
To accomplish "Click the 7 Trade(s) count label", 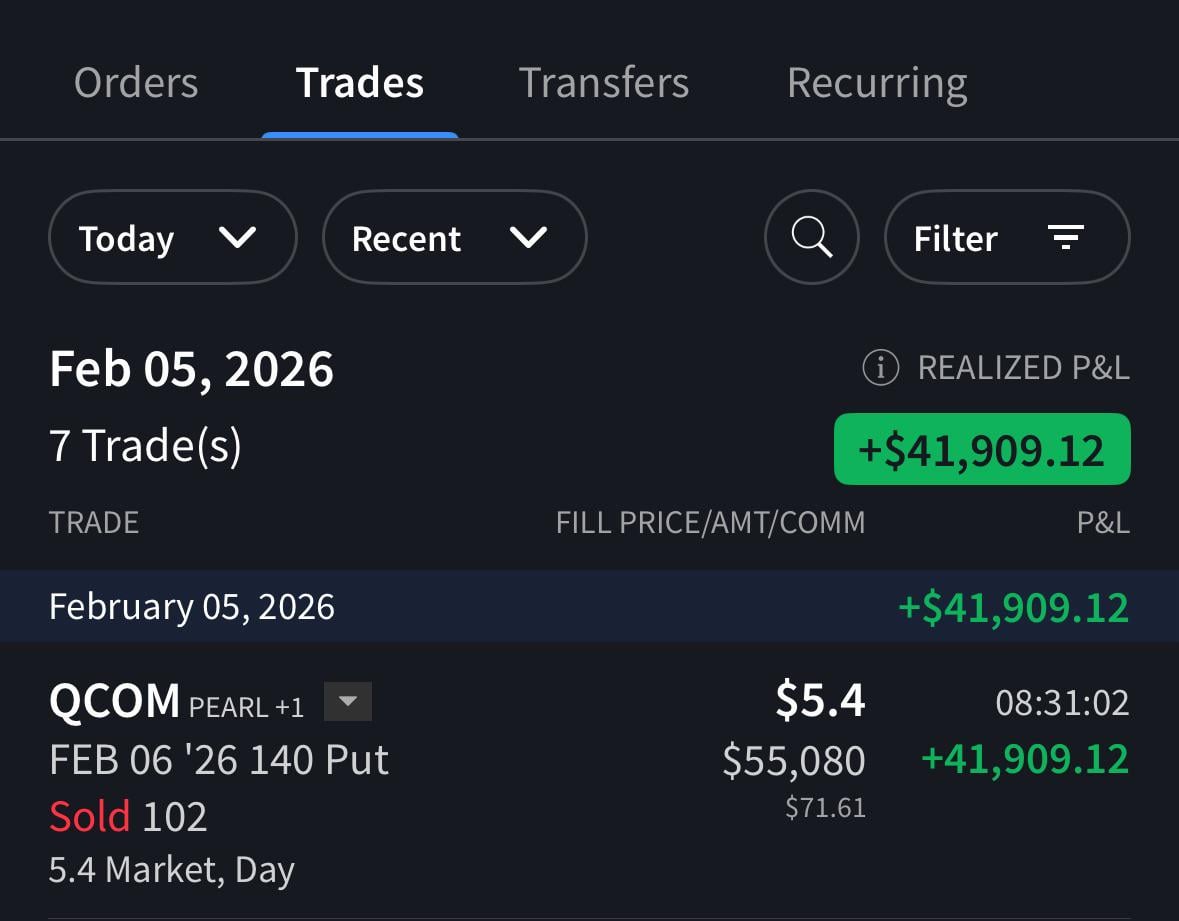I will coord(146,446).
